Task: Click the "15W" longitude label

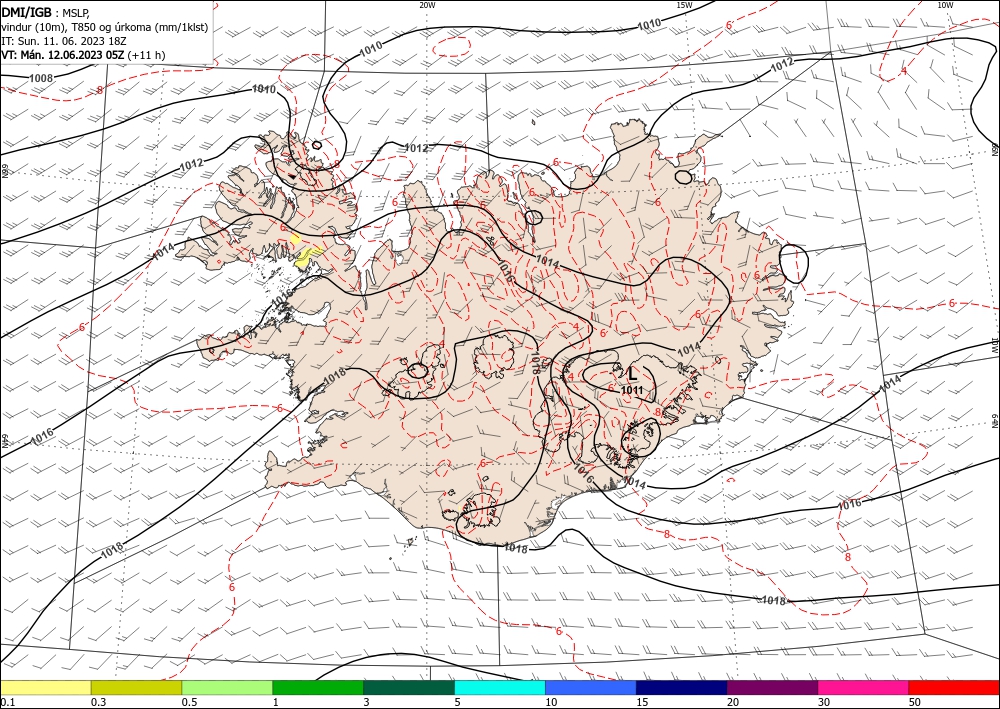Action: click(684, 5)
